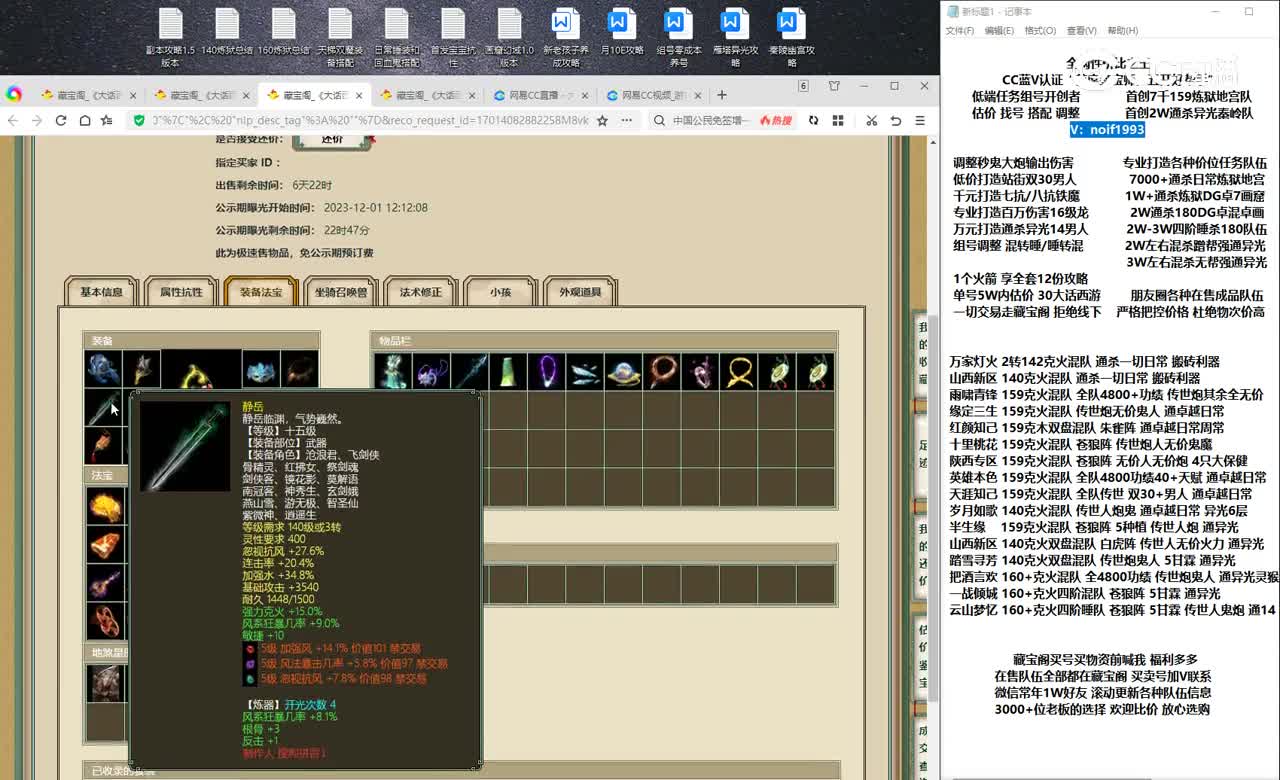Open the 秦陵地宫攻略 Word document
Image resolution: width=1280 pixels, height=780 pixels.
pos(792,36)
